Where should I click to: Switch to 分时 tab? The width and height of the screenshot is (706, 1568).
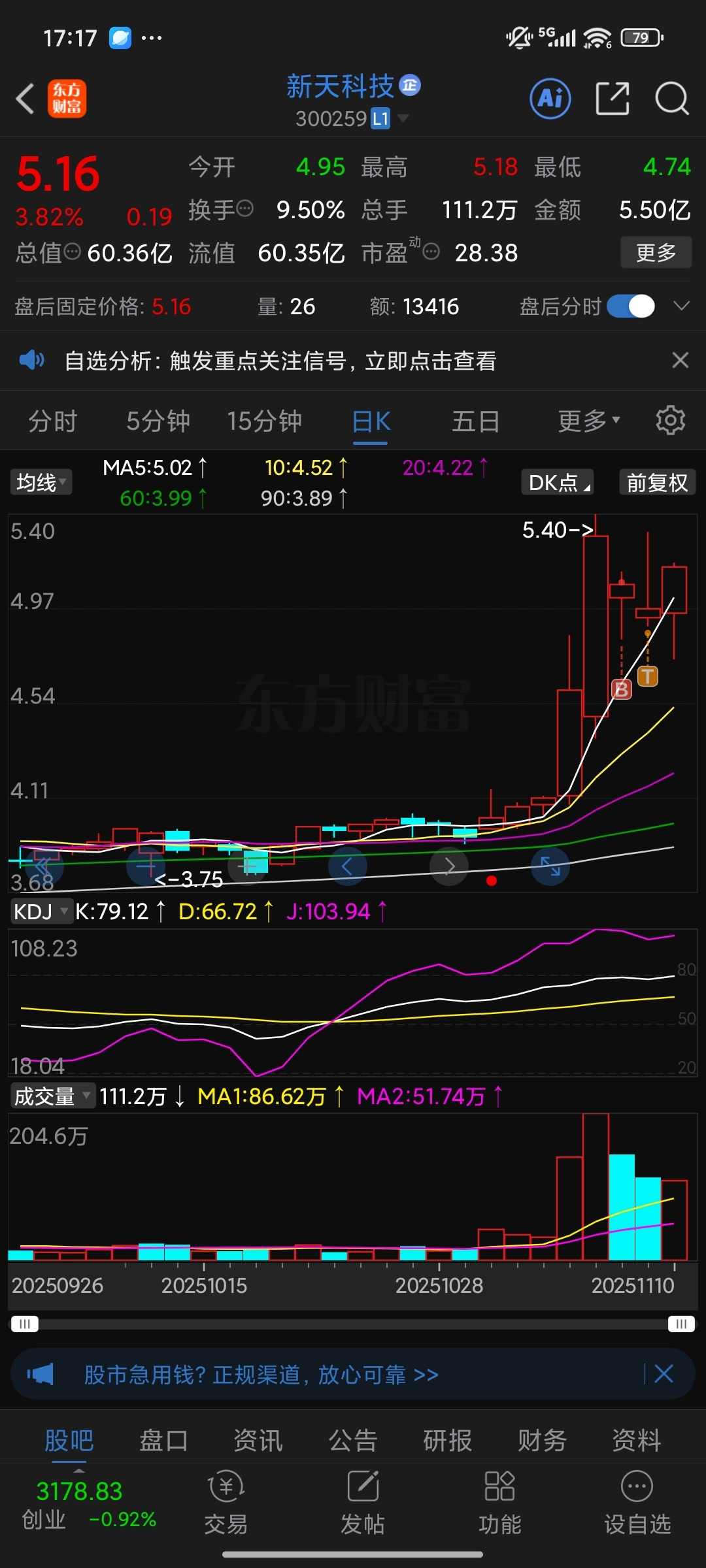(x=53, y=421)
